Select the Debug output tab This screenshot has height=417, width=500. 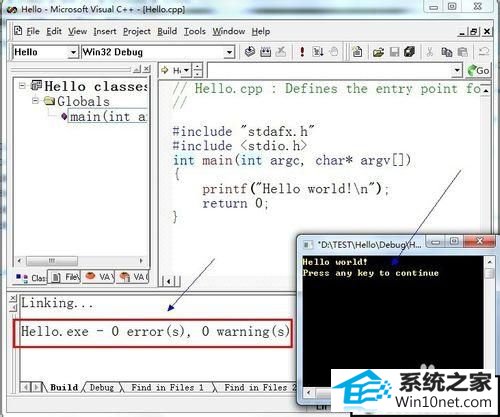(102, 388)
